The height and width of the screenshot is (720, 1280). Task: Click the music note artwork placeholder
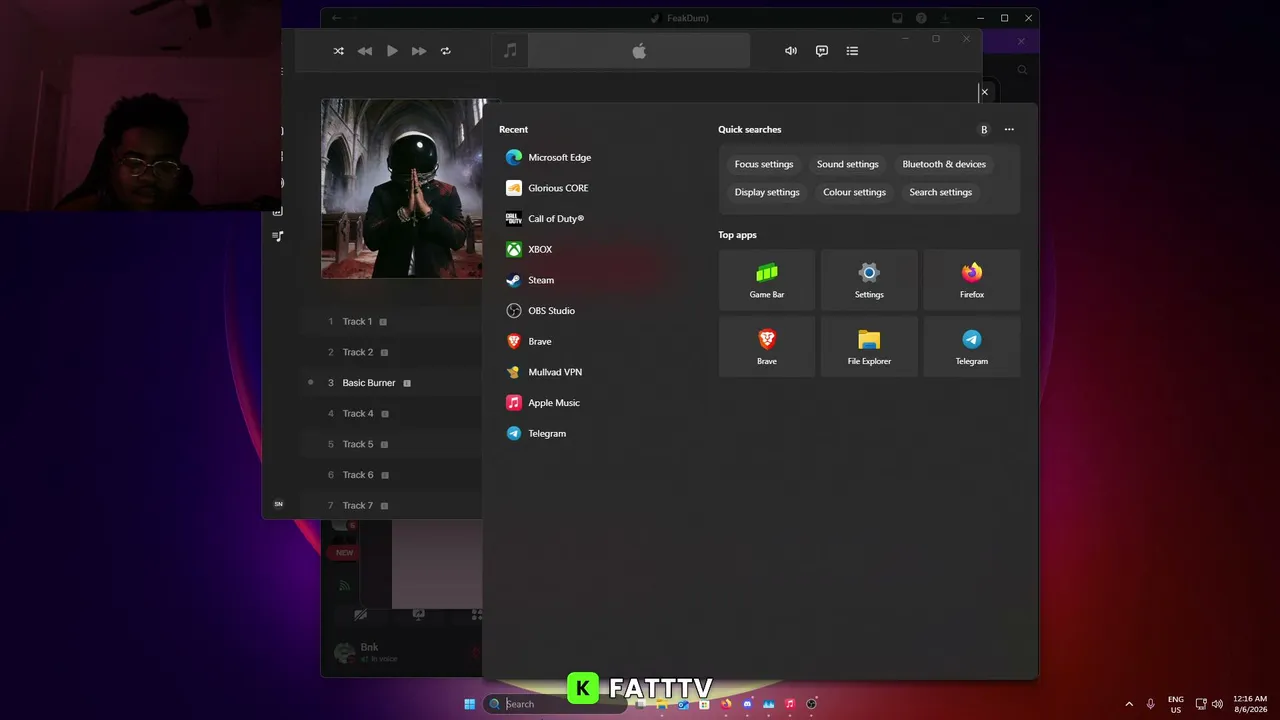[x=510, y=51]
